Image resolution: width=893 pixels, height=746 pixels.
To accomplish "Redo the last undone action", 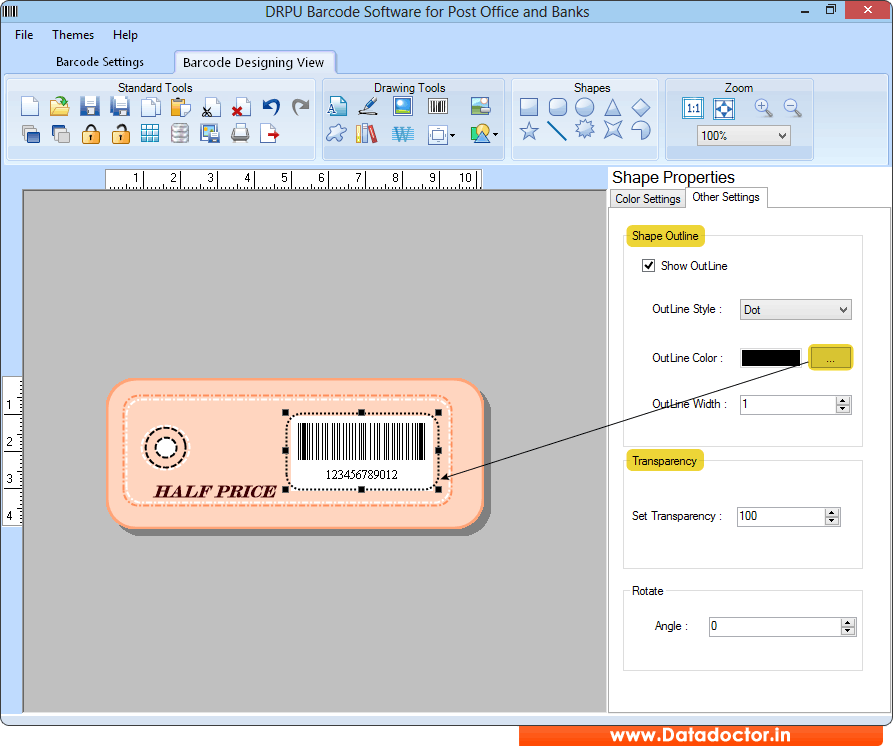I will click(x=301, y=106).
